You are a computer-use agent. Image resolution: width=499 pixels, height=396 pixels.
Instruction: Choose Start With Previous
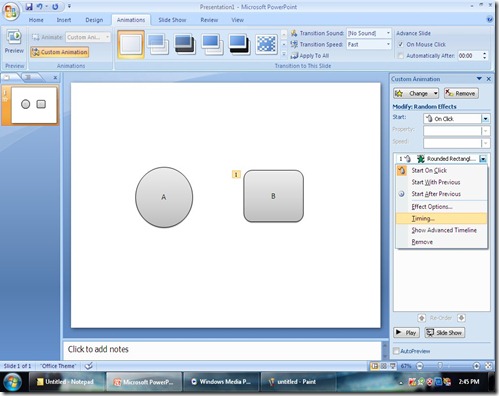pyautogui.click(x=441, y=182)
